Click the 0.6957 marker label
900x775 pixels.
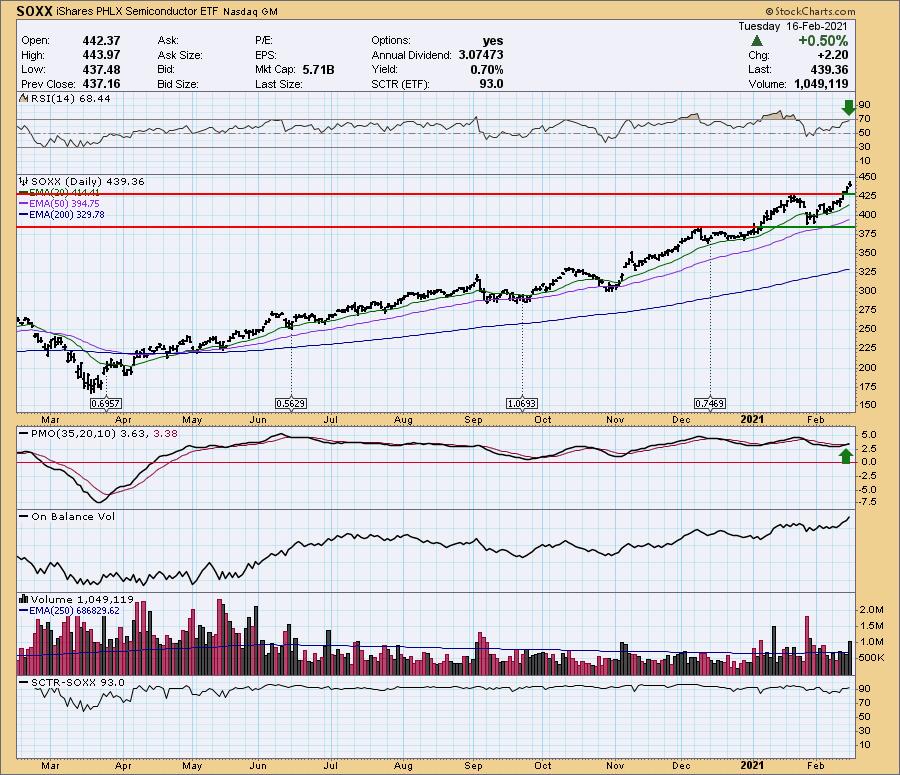[x=106, y=404]
